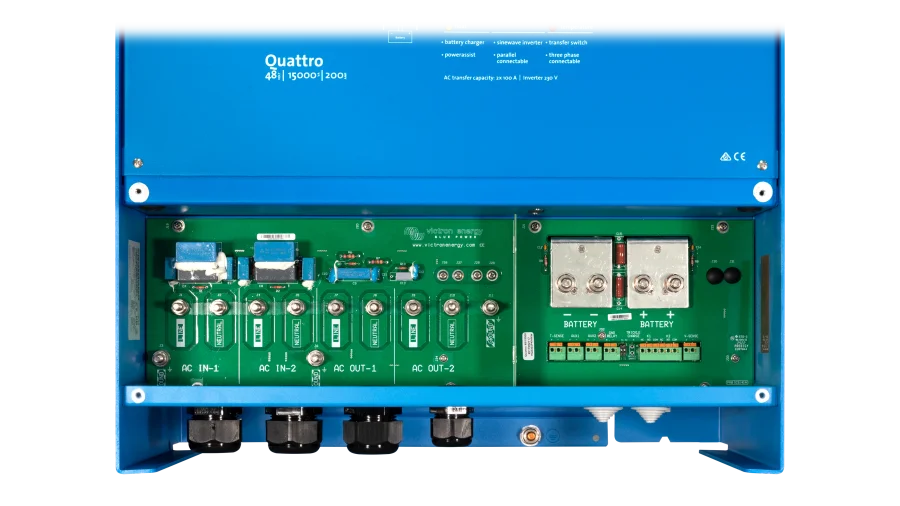Click the orange button on the bottom panel
Viewport: 900px width, 506px height.
(530, 436)
